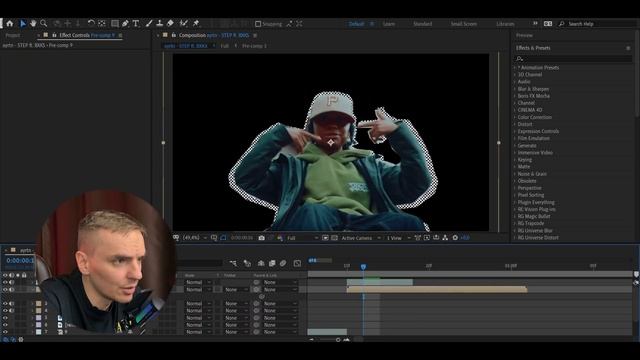Open the Preview panel header
Viewport: 640px width, 360px height.
[524, 36]
